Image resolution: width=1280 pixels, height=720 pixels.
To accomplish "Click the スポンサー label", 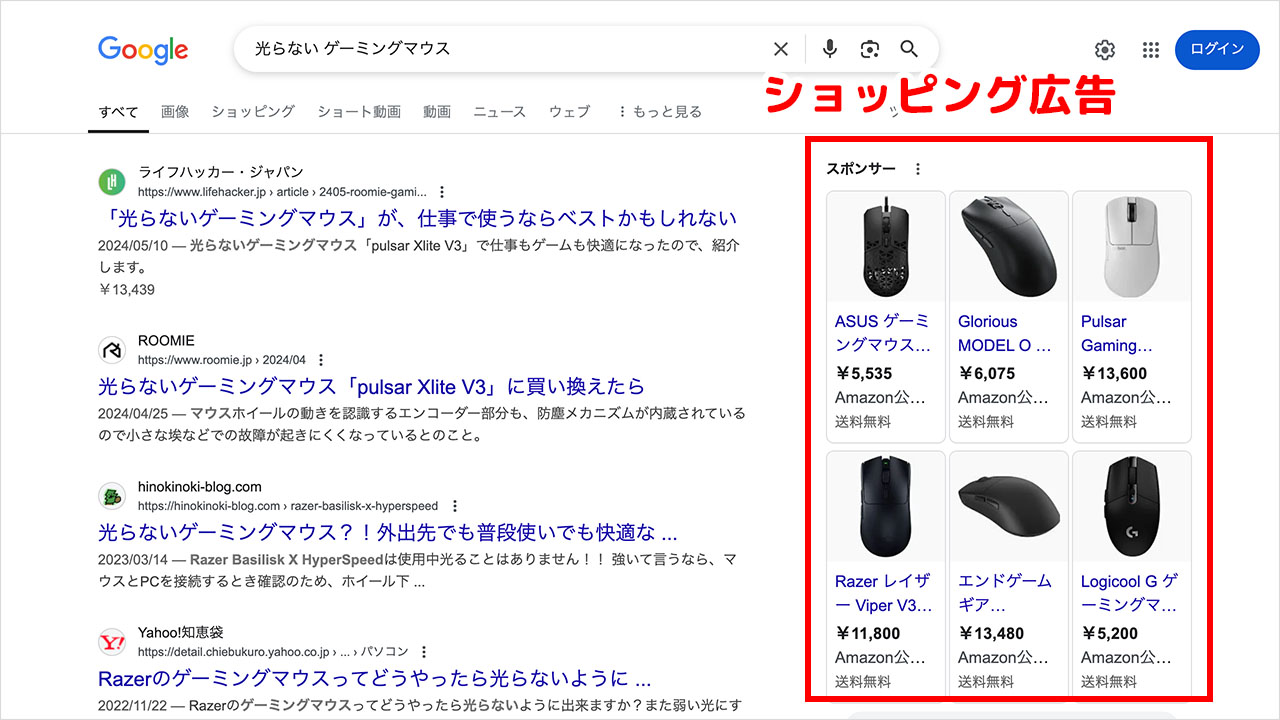I will pyautogui.click(x=861, y=169).
